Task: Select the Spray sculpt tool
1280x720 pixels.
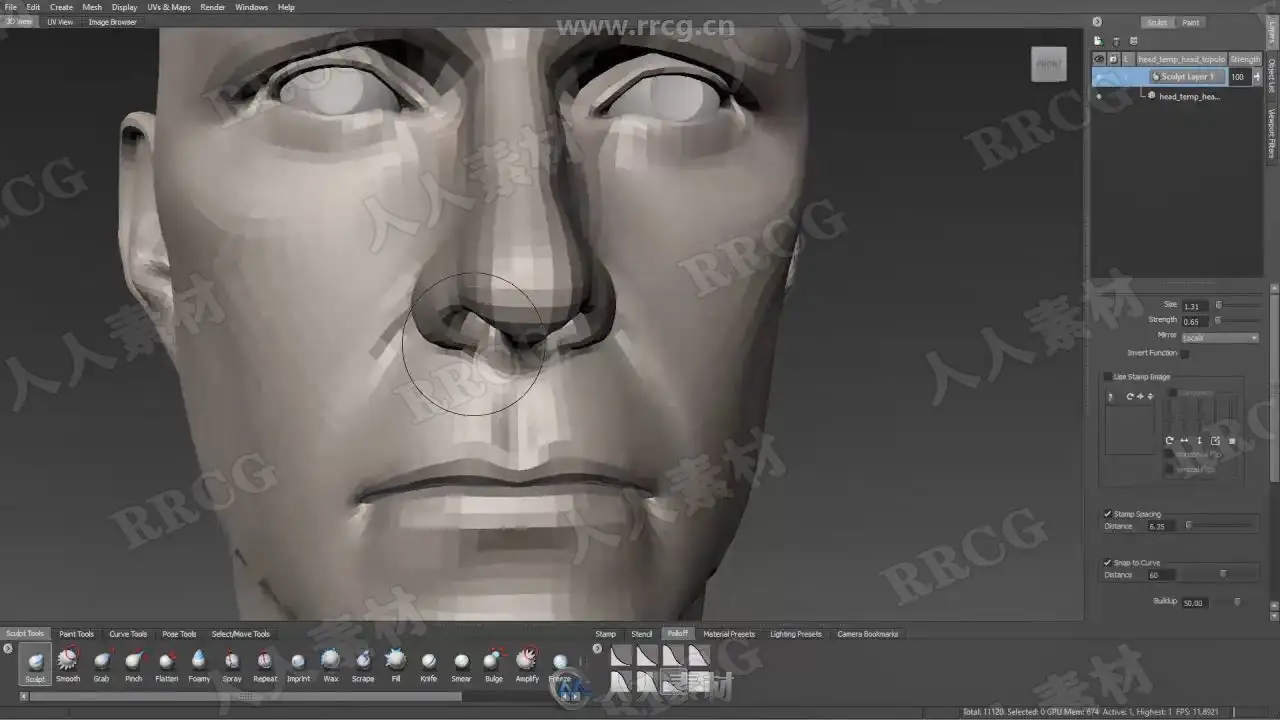Action: (x=232, y=664)
